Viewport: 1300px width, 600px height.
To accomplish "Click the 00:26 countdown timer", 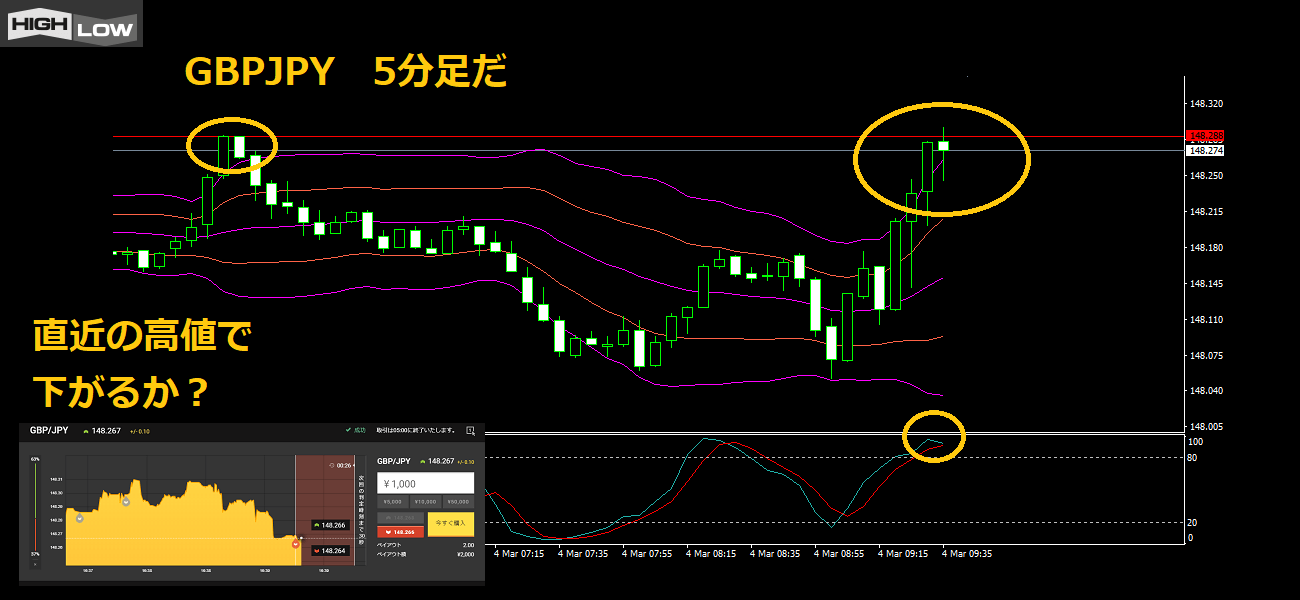I will (340, 465).
